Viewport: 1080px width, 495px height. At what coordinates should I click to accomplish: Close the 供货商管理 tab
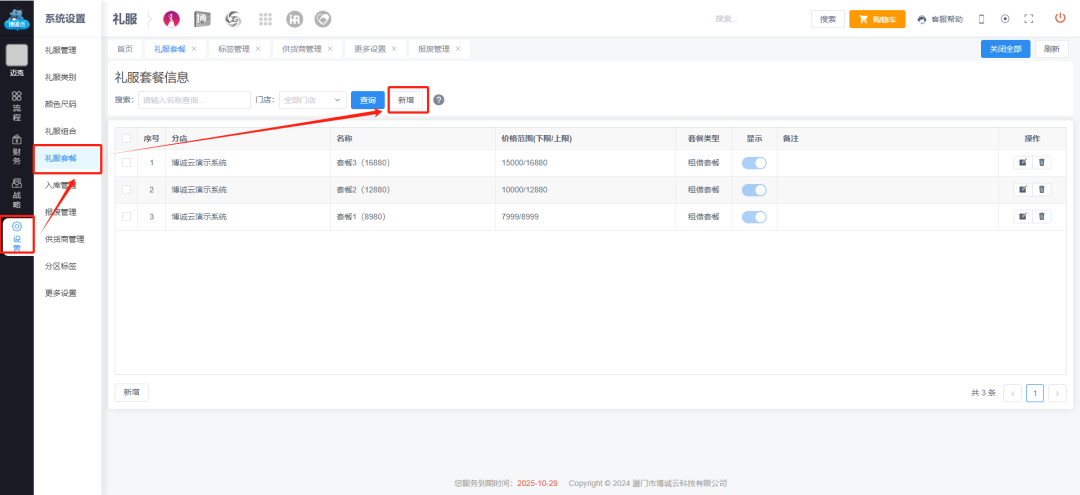330,49
